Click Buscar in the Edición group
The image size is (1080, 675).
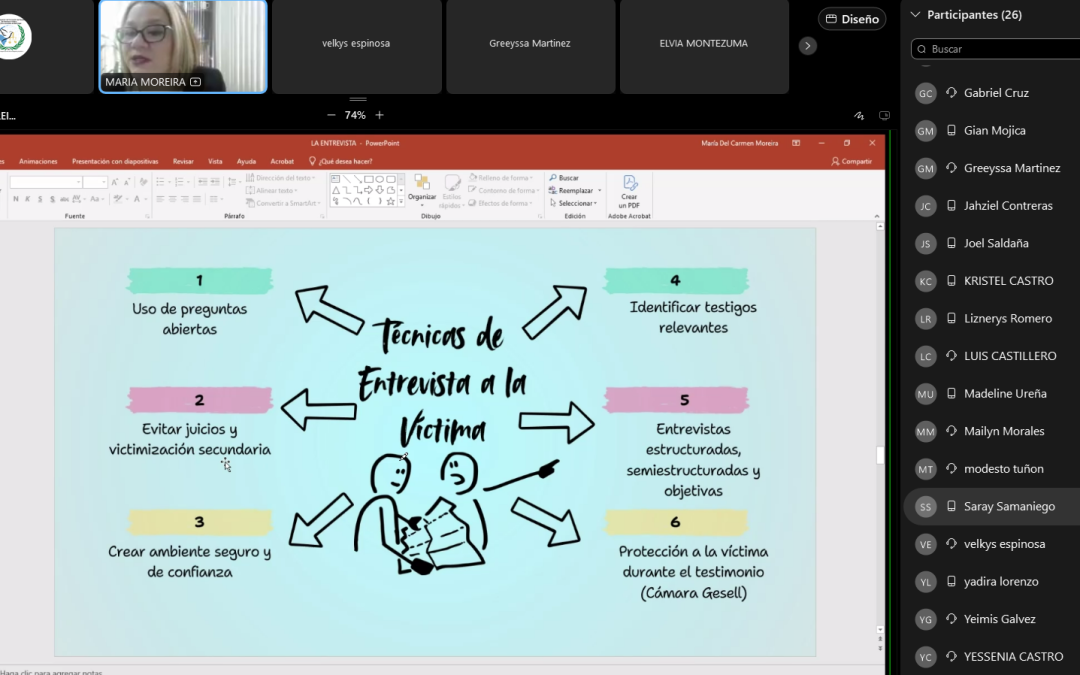tap(564, 178)
